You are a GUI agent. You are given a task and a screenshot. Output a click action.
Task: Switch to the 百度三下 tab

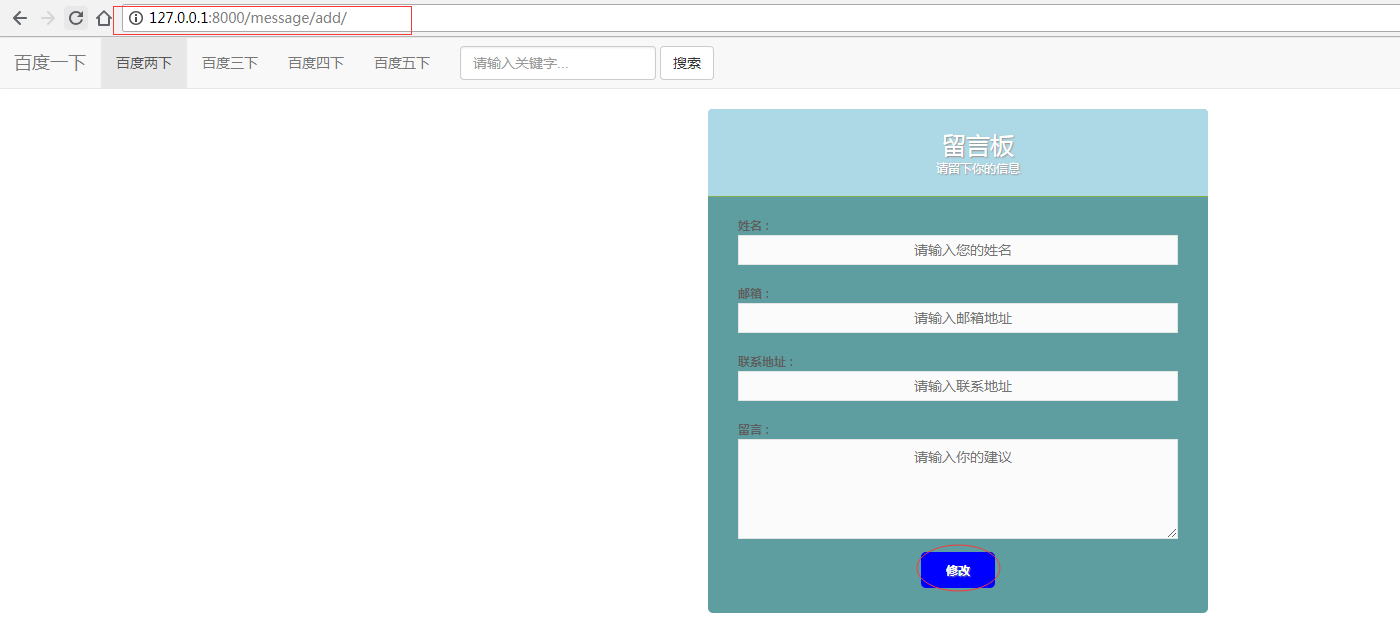tap(229, 62)
